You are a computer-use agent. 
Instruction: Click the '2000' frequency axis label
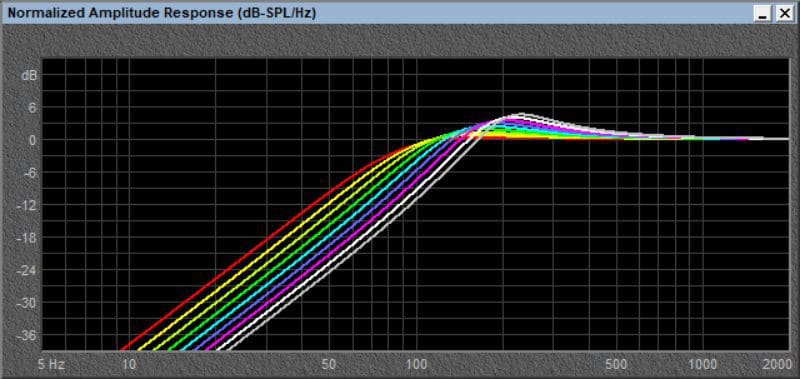(776, 364)
